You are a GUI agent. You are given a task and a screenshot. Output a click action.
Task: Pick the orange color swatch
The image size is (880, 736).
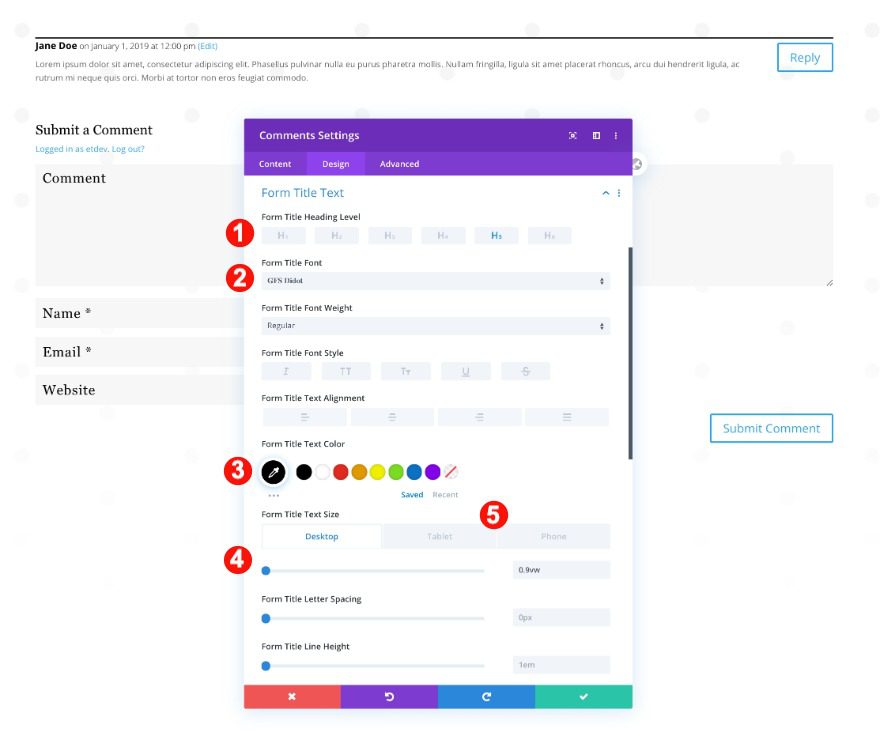359,472
